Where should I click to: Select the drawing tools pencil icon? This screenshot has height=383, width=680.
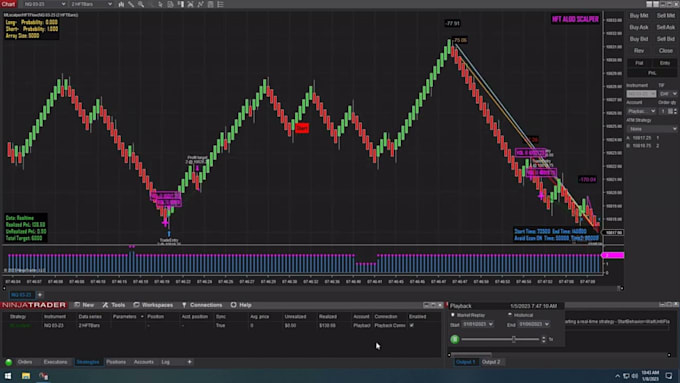point(131,4)
